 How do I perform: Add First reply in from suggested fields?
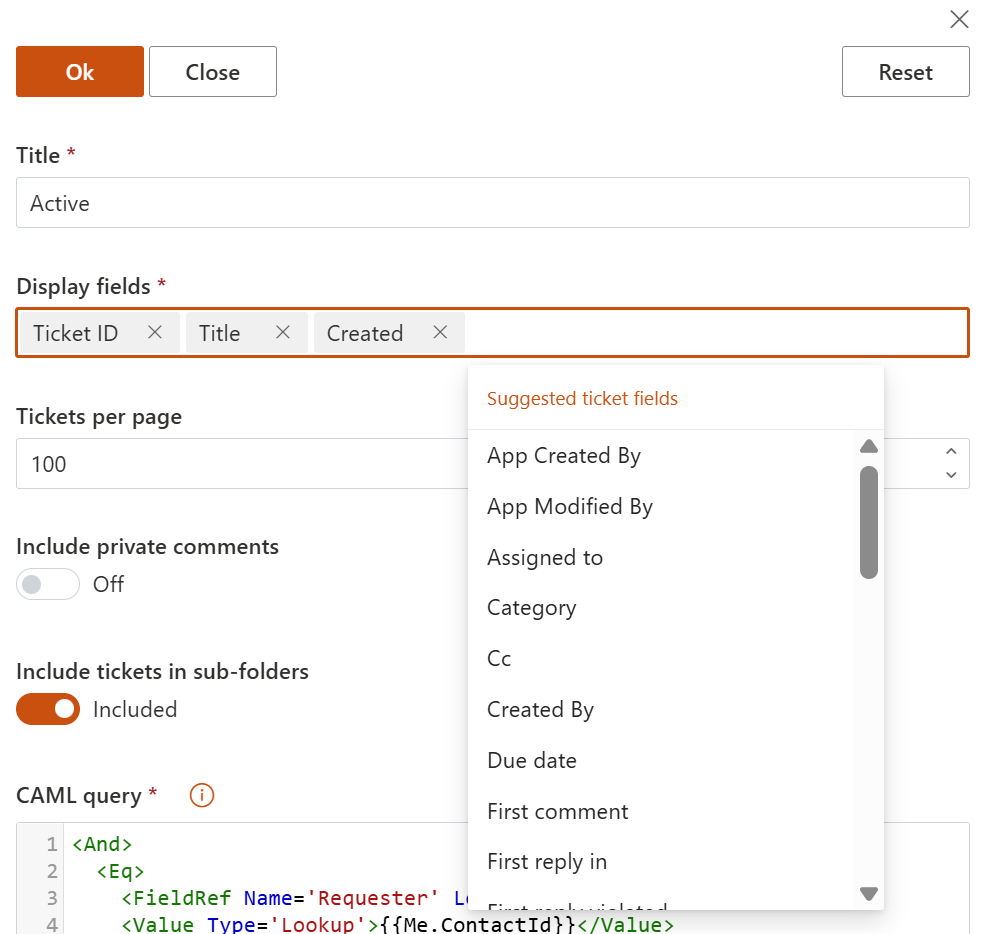[x=661, y=861]
